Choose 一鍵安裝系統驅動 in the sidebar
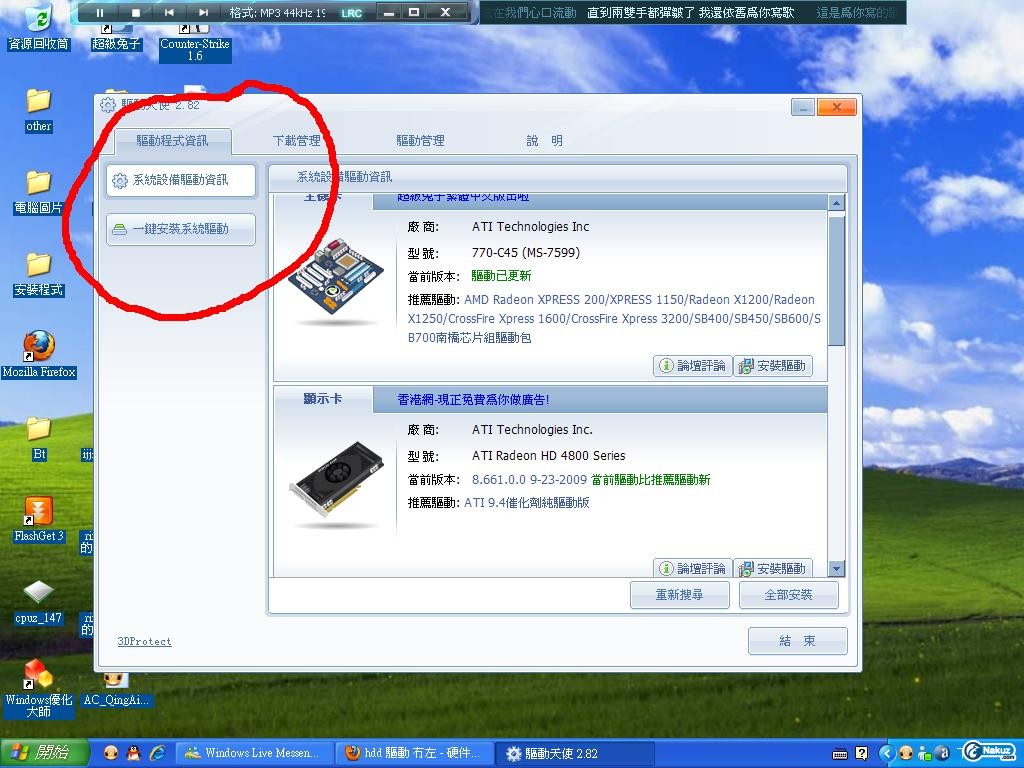This screenshot has width=1024, height=768. click(x=181, y=229)
